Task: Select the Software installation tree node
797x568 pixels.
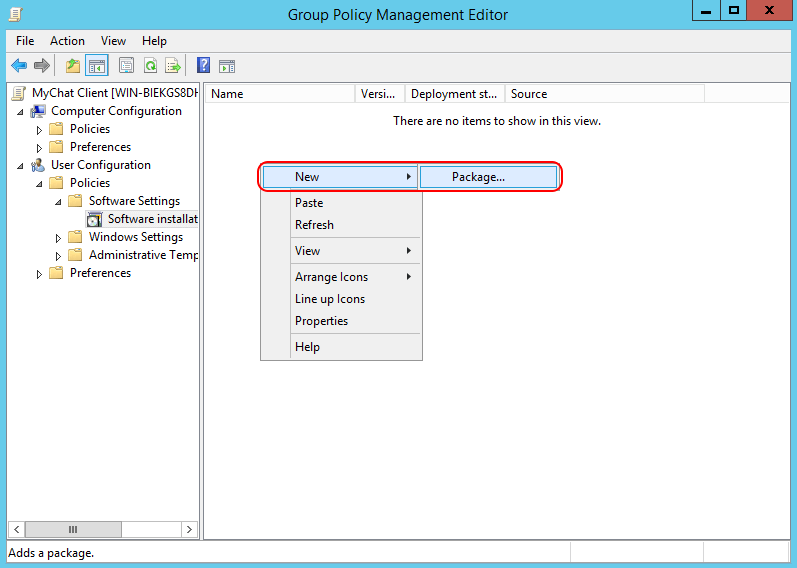Action: click(152, 219)
